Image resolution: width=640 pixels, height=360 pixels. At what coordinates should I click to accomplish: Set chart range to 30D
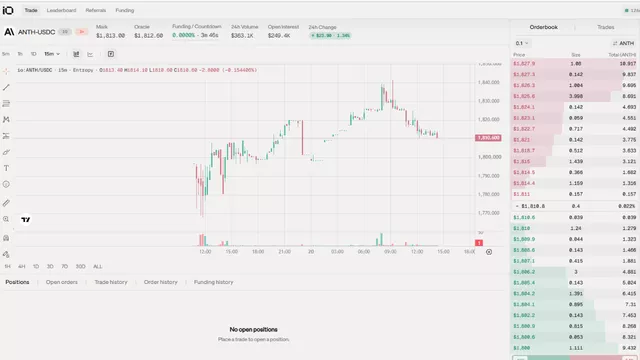pyautogui.click(x=80, y=267)
